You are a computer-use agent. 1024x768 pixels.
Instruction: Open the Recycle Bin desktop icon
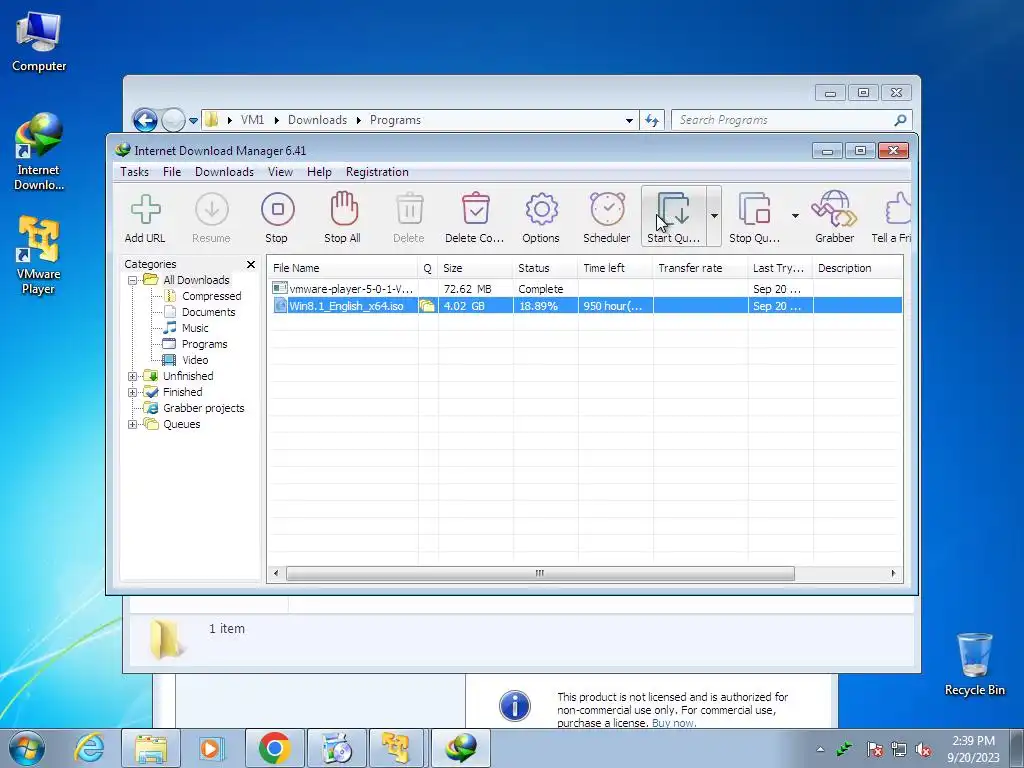[975, 664]
